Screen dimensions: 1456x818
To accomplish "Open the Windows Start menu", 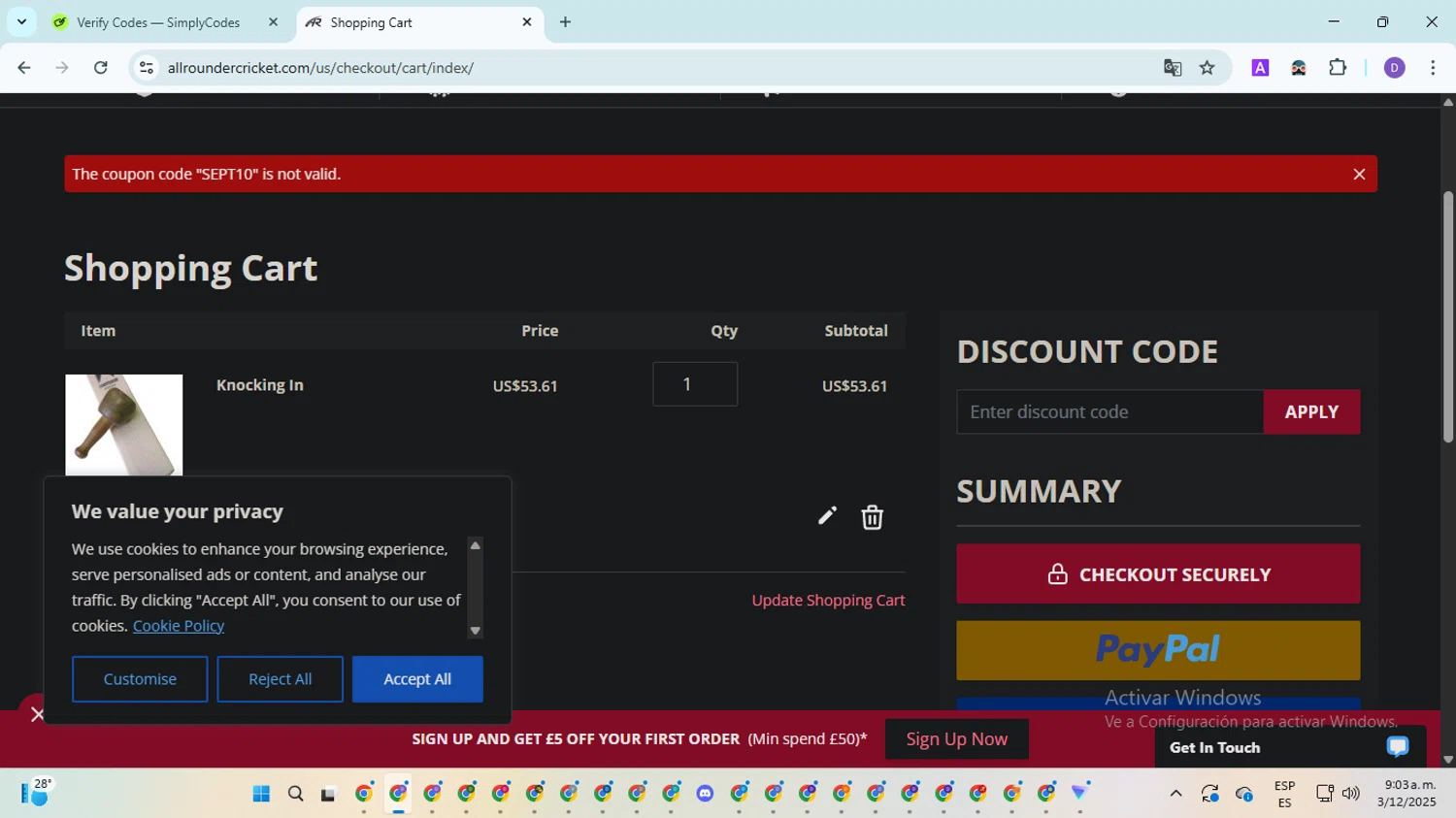I will pyautogui.click(x=261, y=794).
